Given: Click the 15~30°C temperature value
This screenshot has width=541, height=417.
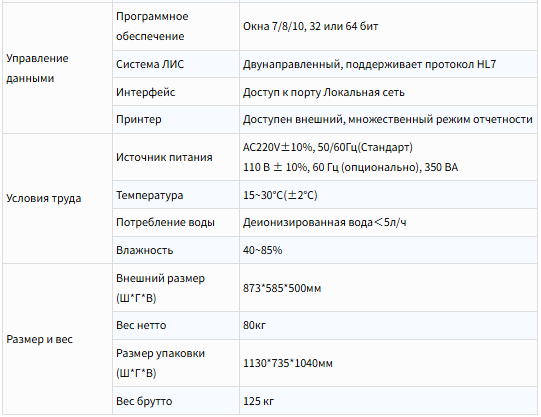Looking at the screenshot, I should [x=280, y=195].
